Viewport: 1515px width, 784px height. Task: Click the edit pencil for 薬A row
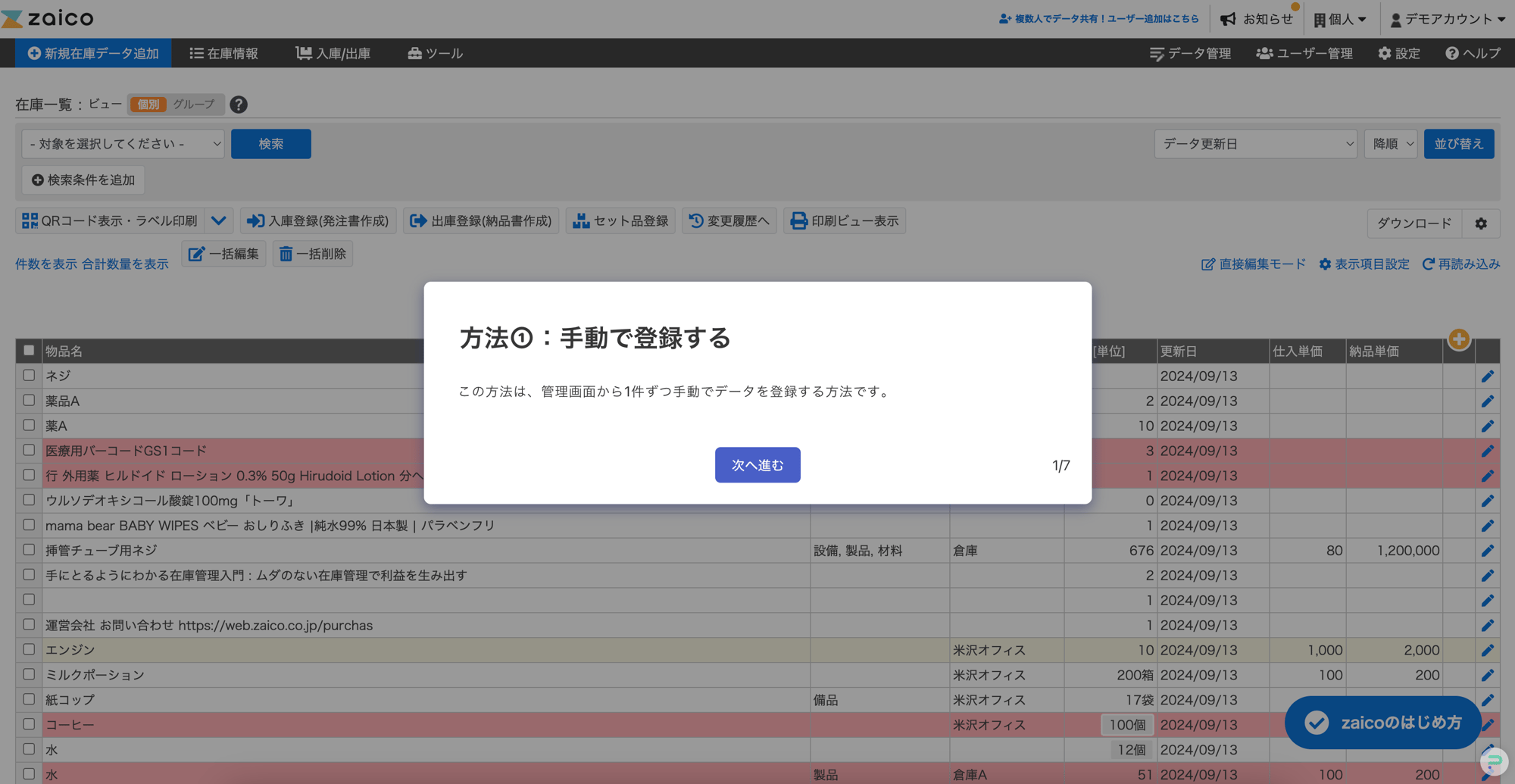pos(1488,426)
